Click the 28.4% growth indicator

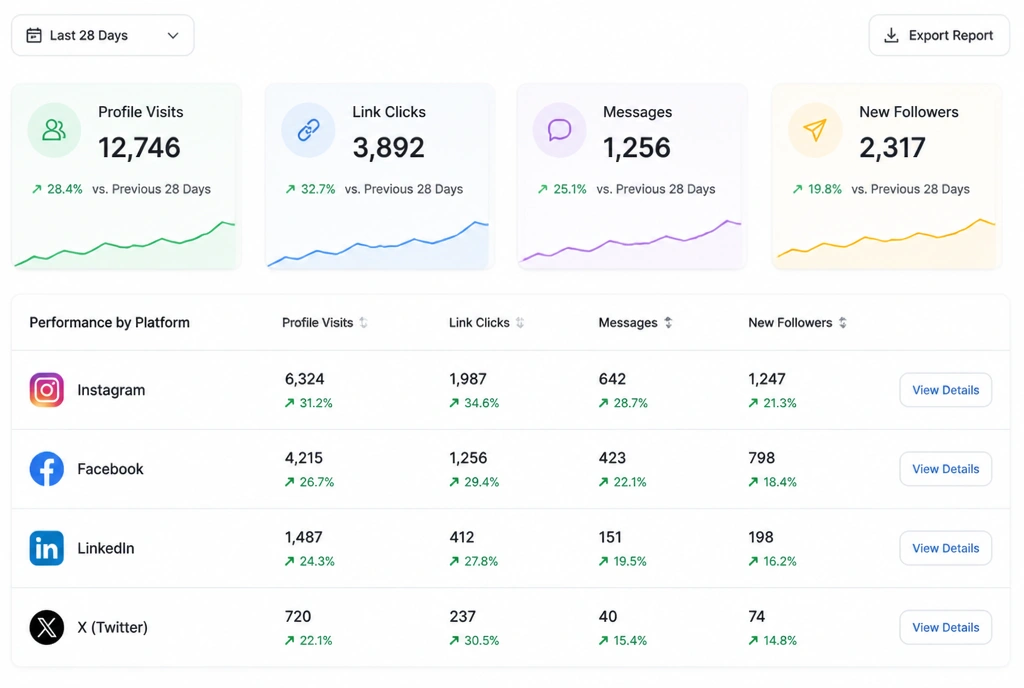[57, 189]
